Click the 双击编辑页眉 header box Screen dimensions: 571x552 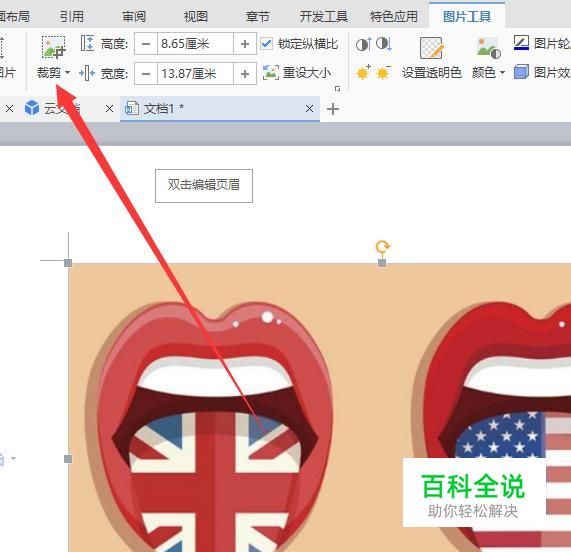(204, 186)
